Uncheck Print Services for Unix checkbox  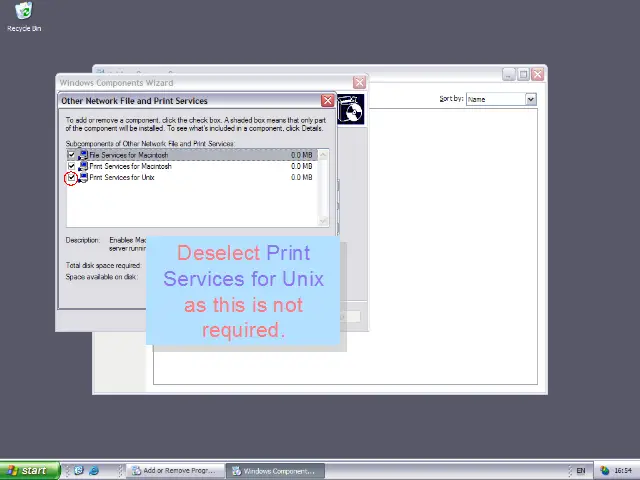click(x=71, y=178)
